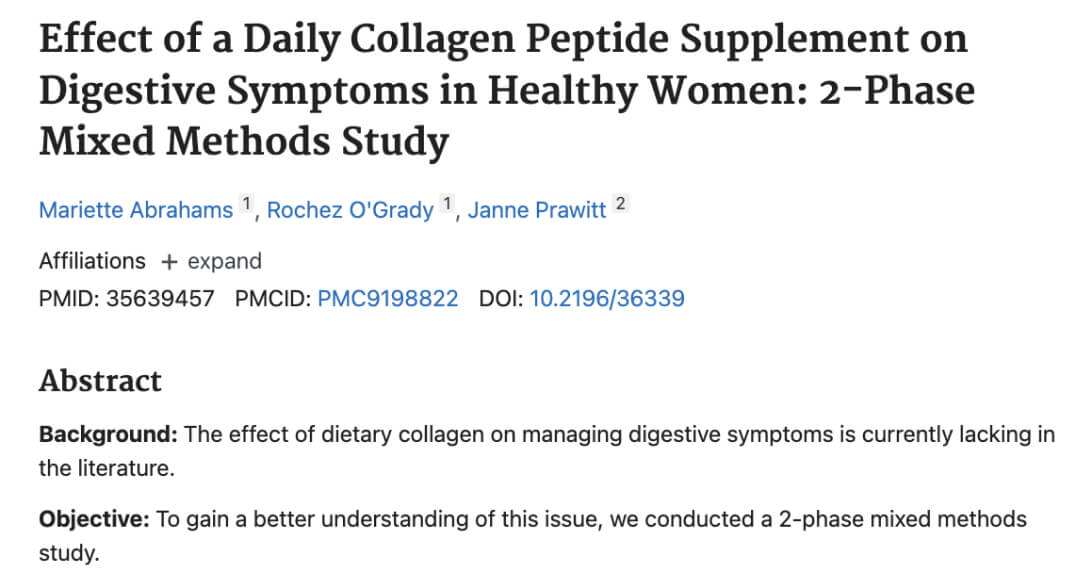Screen dimensions: 1076x568
Task: Click the Background paragraph about dietary collagen
Action: click(x=600, y=435)
